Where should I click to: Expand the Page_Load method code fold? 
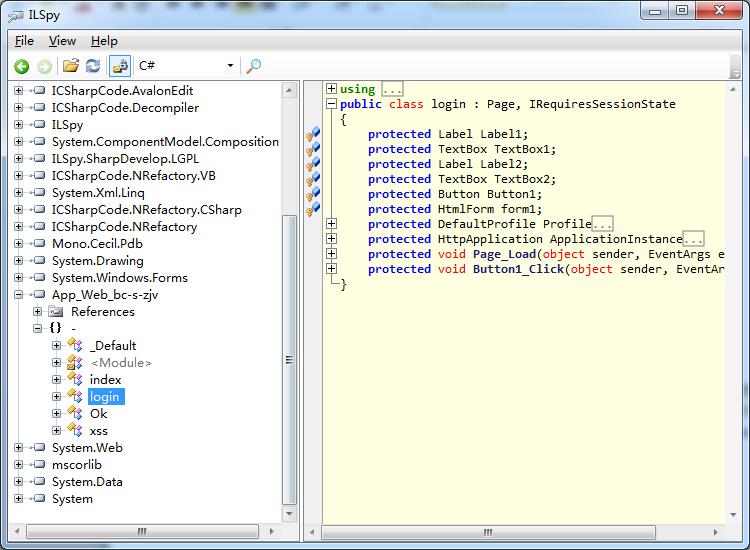pyautogui.click(x=331, y=254)
